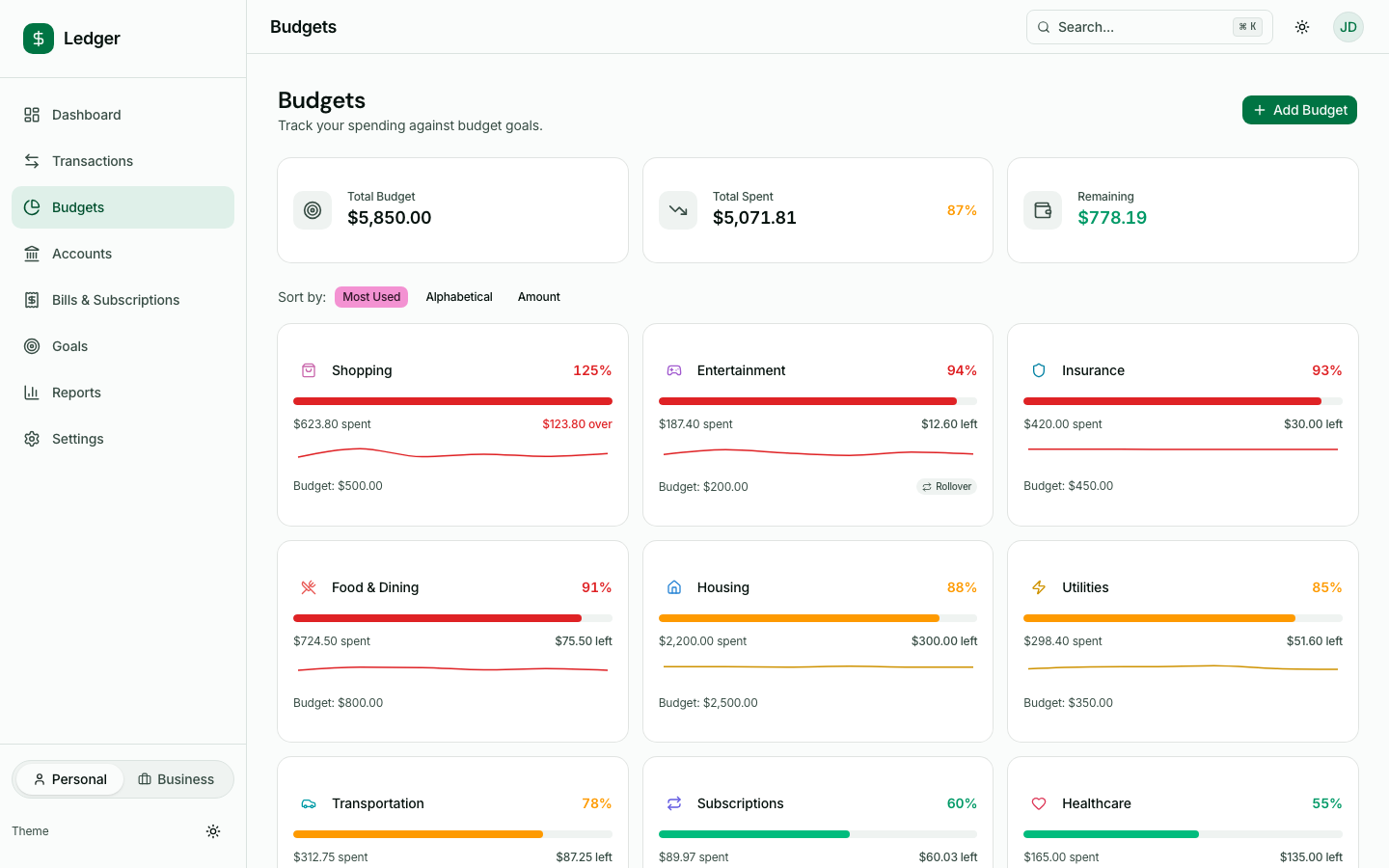Click the Utilities lightning bolt icon
This screenshot has width=1389, height=868.
coord(1039,586)
